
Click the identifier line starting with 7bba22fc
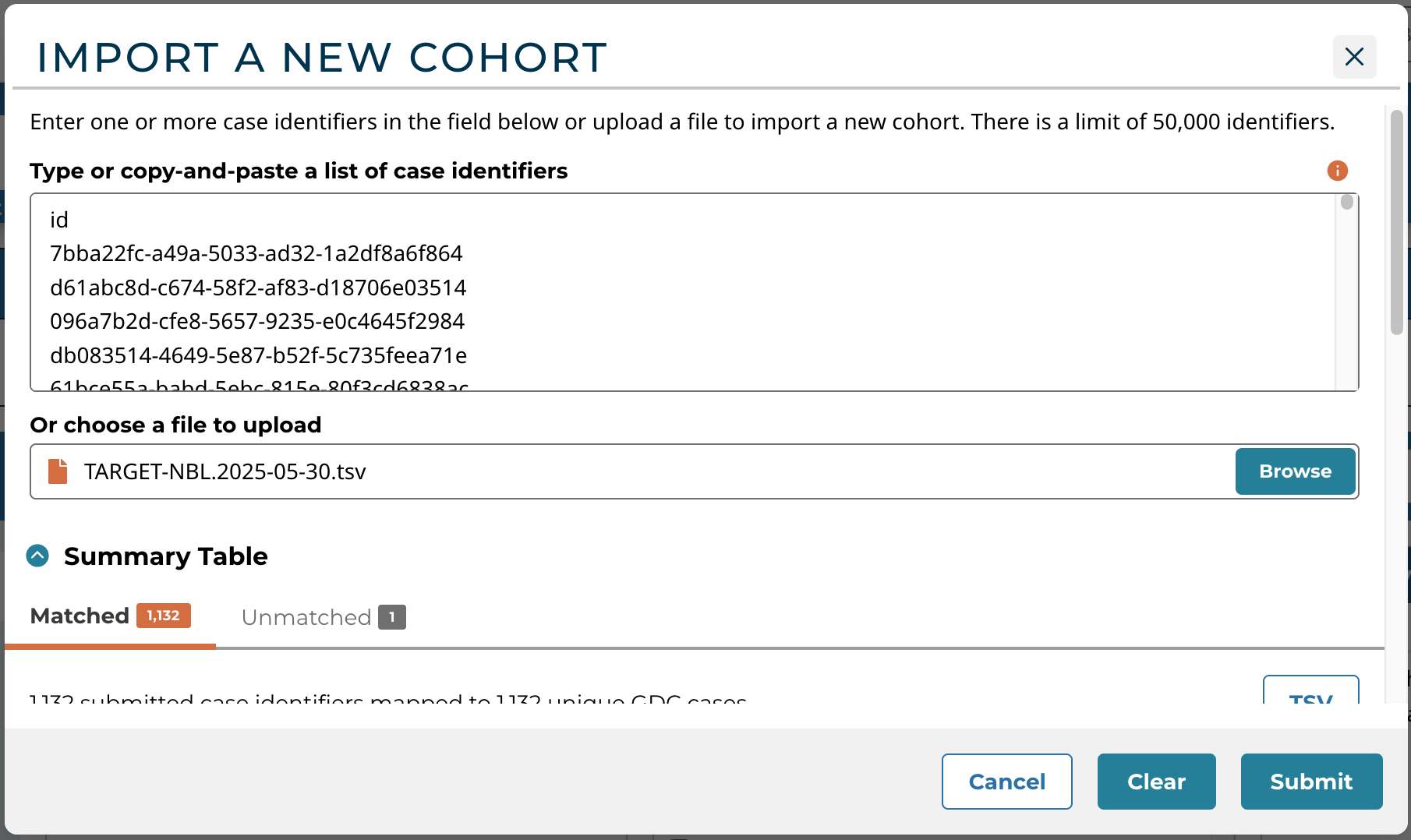tap(256, 254)
